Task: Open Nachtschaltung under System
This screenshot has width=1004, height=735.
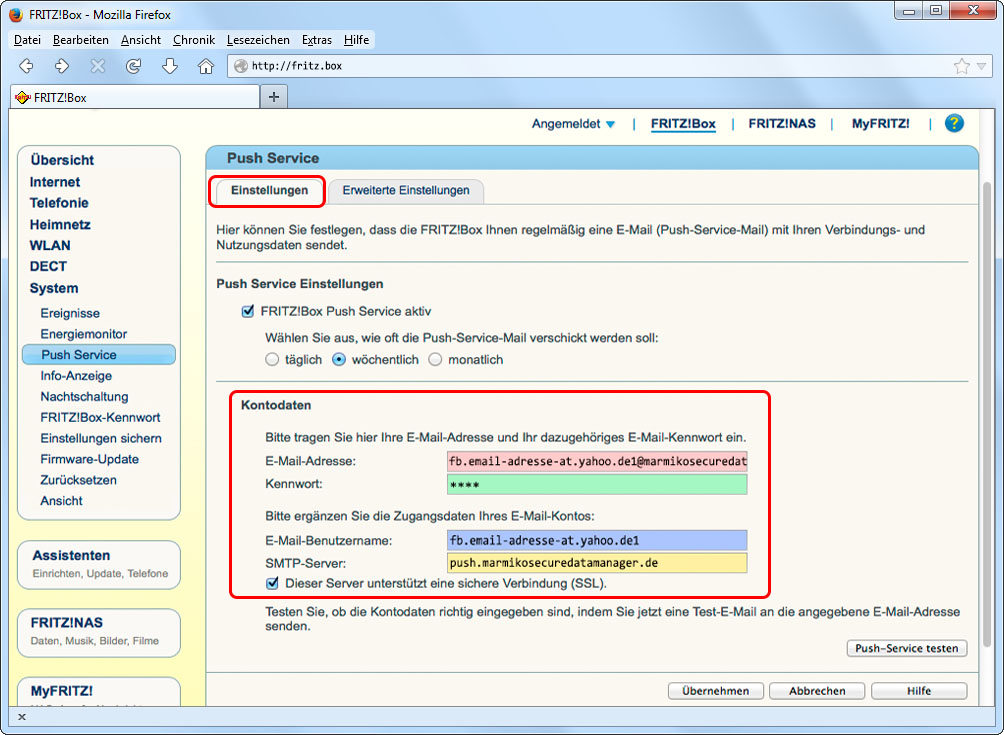Action: coord(85,397)
